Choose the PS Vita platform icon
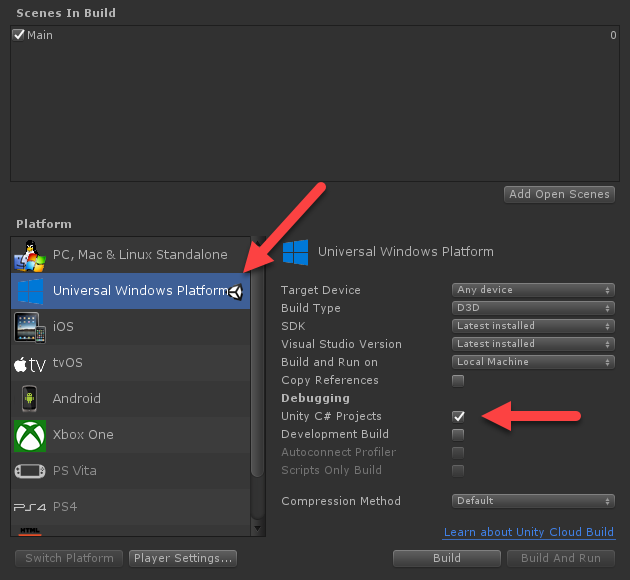The height and width of the screenshot is (580, 630). click(x=30, y=471)
